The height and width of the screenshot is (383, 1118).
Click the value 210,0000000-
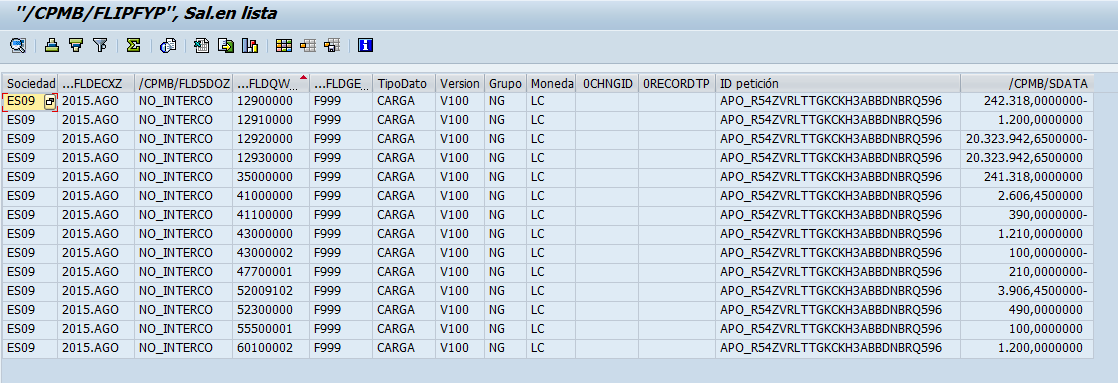(1047, 272)
